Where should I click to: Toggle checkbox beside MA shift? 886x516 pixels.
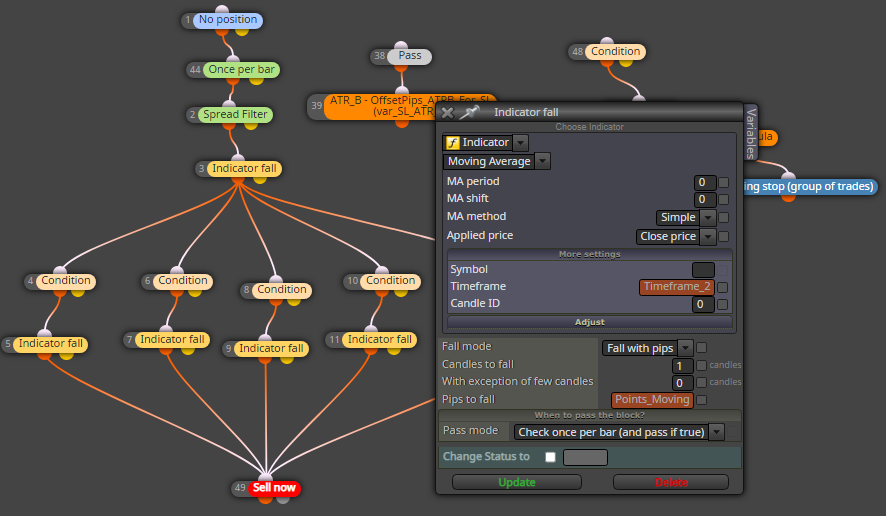coord(723,200)
